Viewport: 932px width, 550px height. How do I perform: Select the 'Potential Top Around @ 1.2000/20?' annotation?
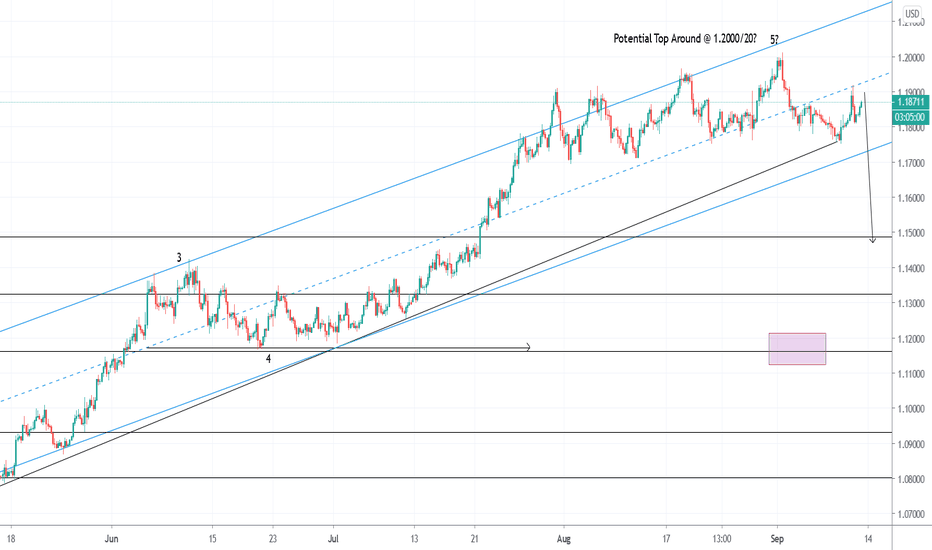coord(685,39)
